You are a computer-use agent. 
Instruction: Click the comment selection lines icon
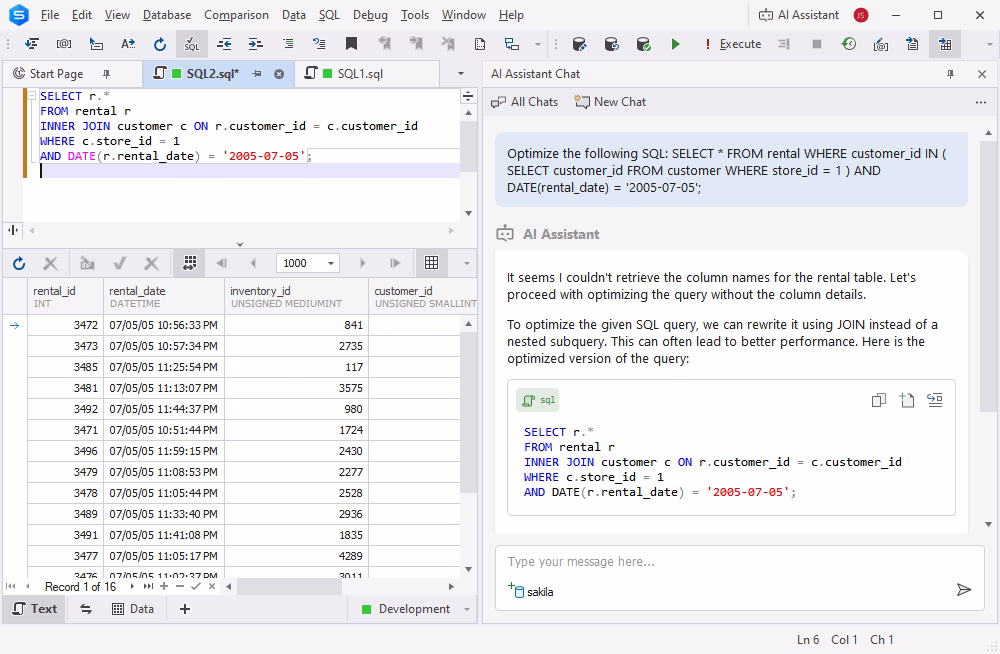[x=288, y=44]
